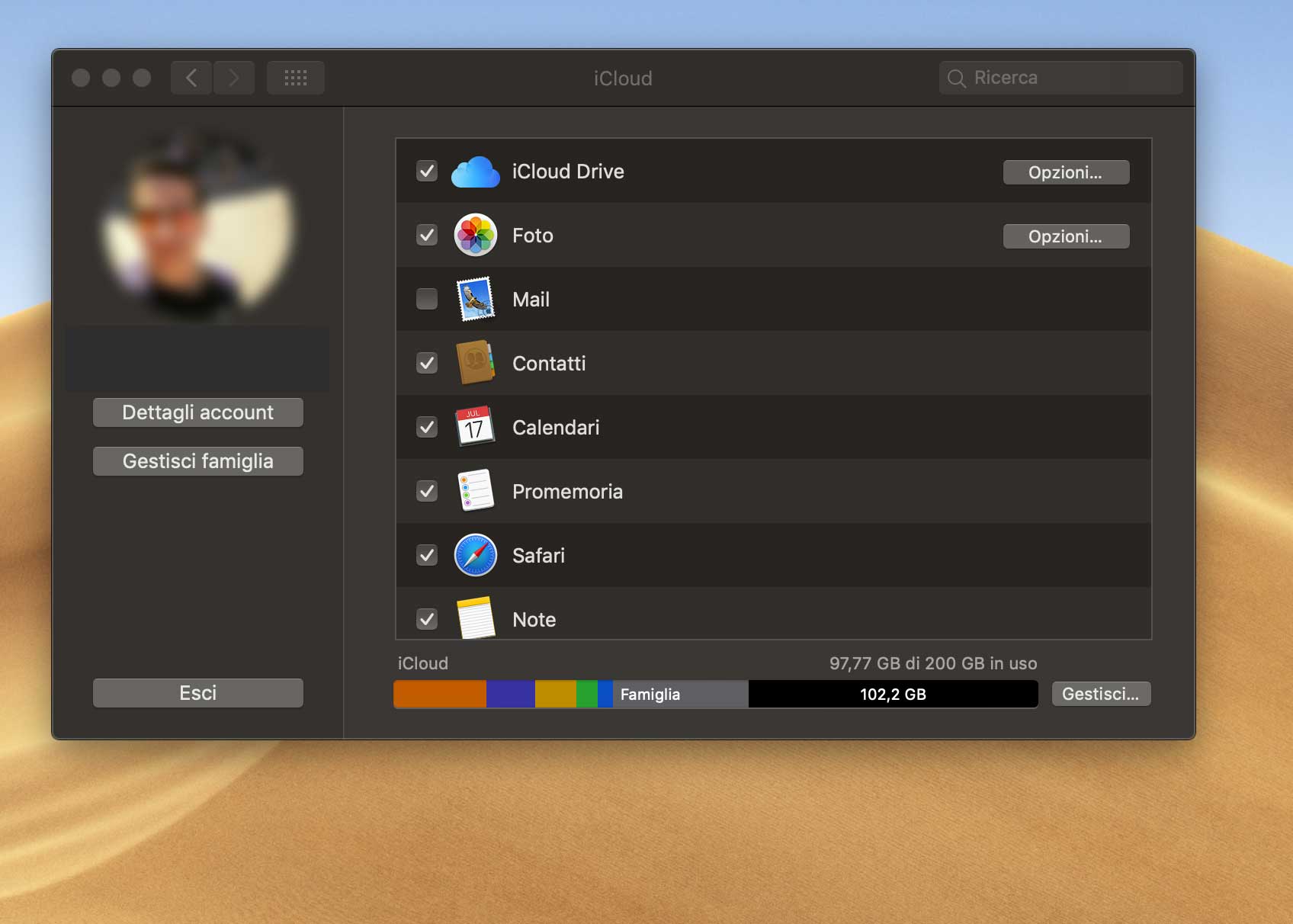Uncheck the Calendari checkbox

tap(427, 427)
